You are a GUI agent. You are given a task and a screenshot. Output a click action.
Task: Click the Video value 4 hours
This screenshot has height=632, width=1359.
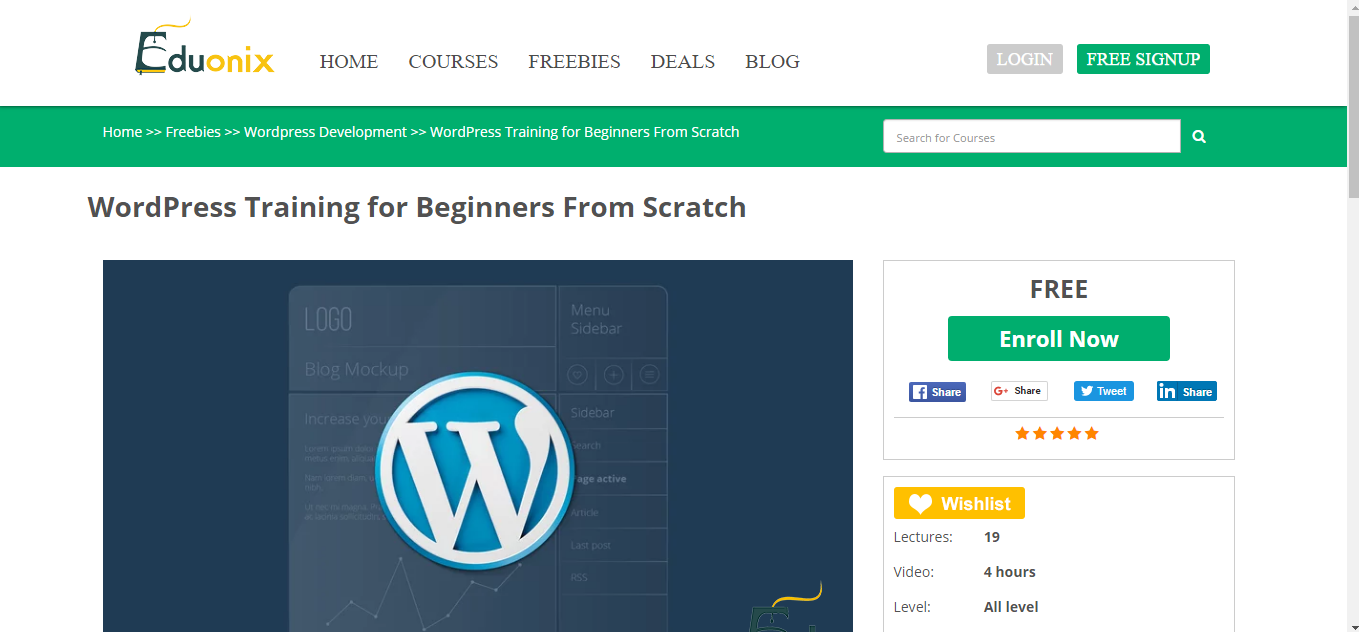click(1010, 572)
